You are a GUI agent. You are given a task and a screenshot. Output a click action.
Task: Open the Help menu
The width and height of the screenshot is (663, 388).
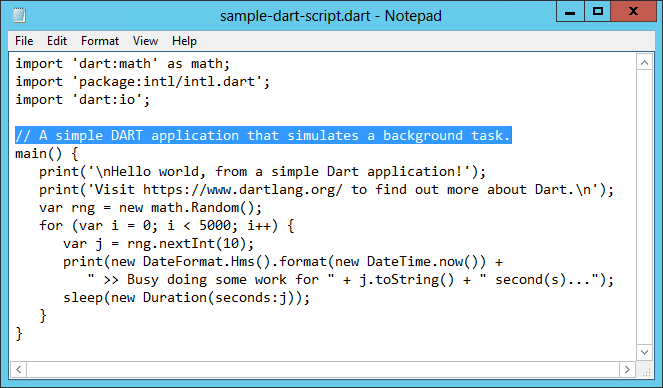[184, 41]
